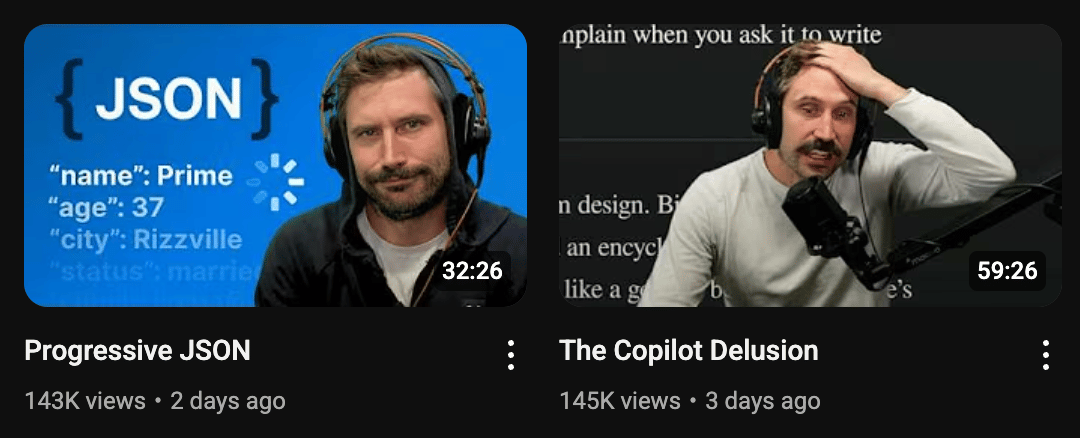Click the 59:26 duration badge

[x=1008, y=271]
